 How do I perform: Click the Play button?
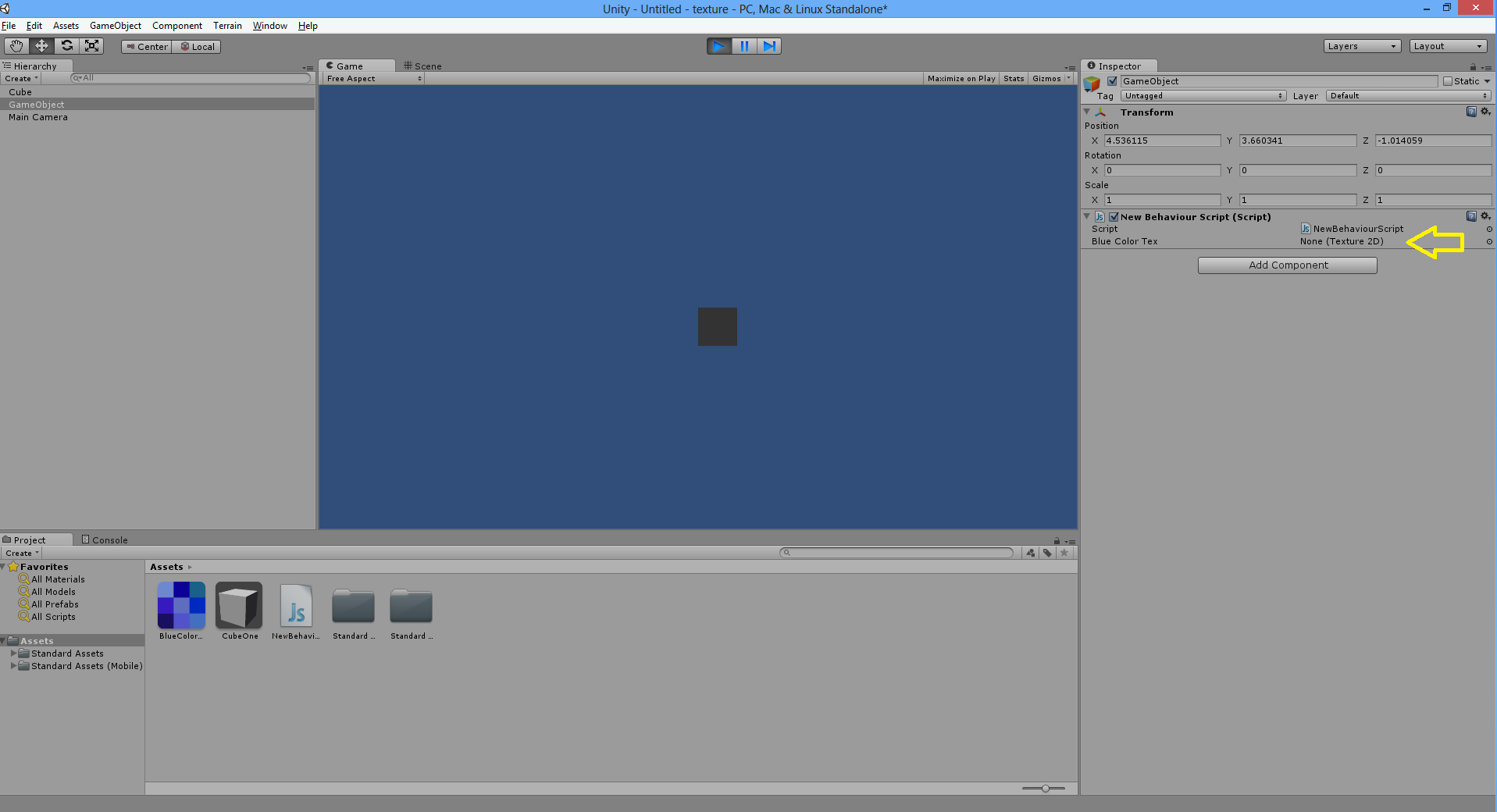click(x=718, y=46)
